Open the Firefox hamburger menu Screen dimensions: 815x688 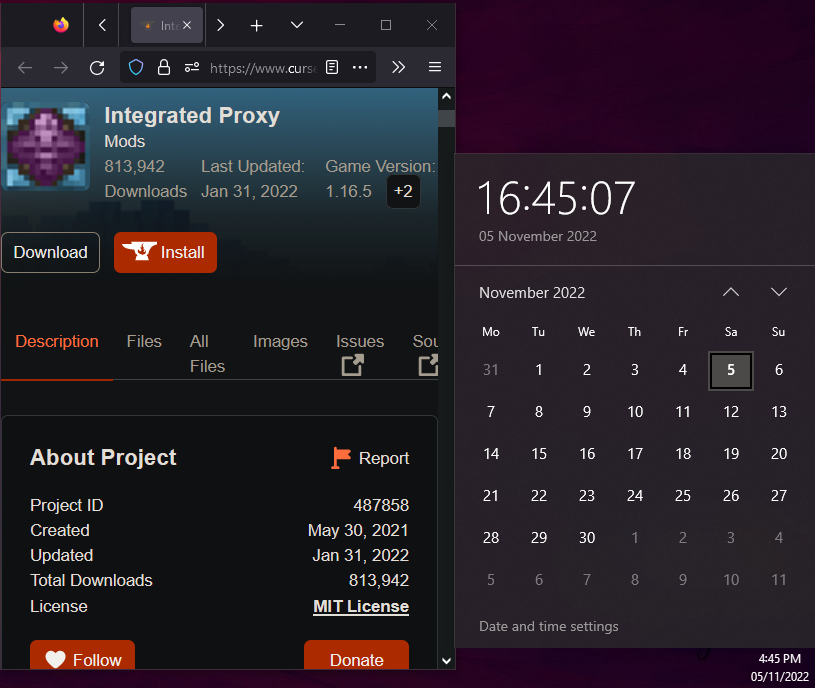pos(434,67)
